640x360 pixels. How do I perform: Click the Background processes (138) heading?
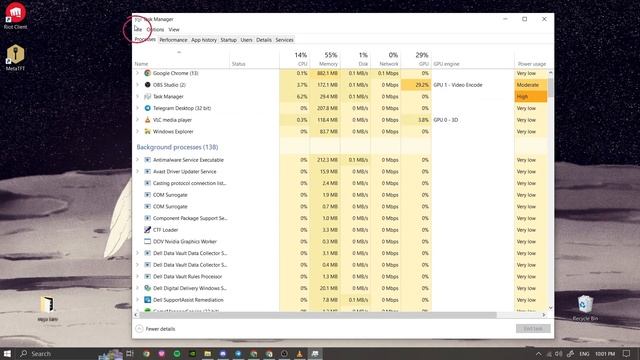point(177,147)
